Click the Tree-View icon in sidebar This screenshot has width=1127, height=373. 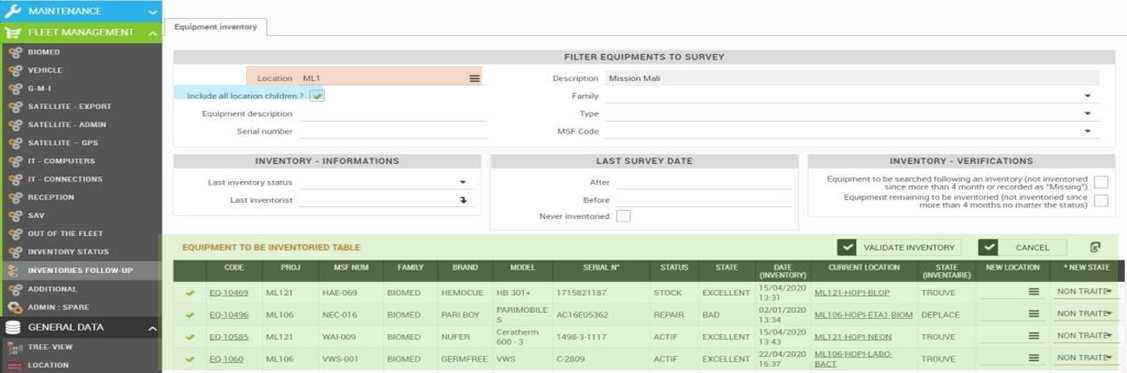14,347
